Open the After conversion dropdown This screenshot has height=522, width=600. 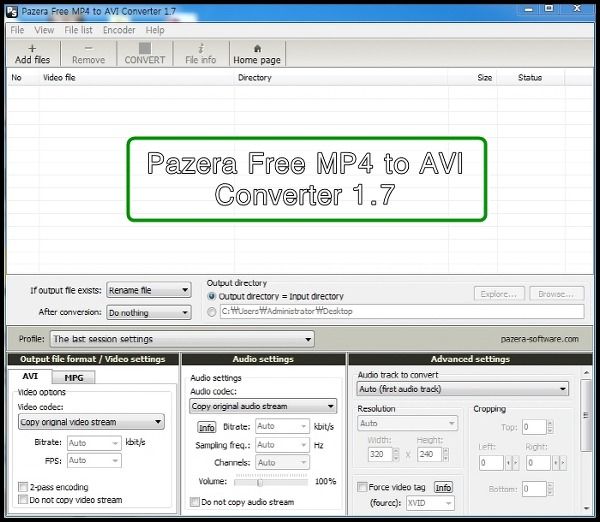[x=149, y=313]
